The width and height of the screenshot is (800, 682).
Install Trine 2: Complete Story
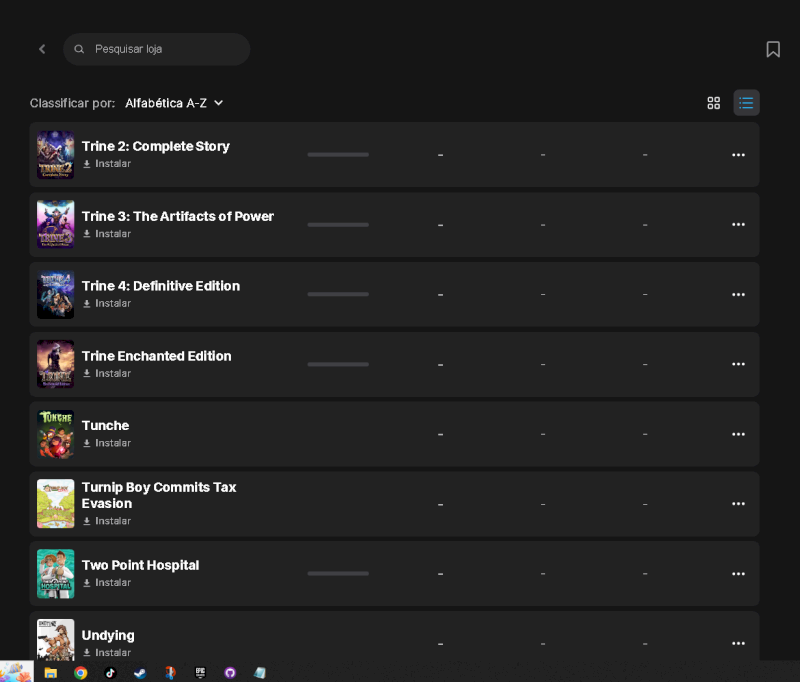107,164
